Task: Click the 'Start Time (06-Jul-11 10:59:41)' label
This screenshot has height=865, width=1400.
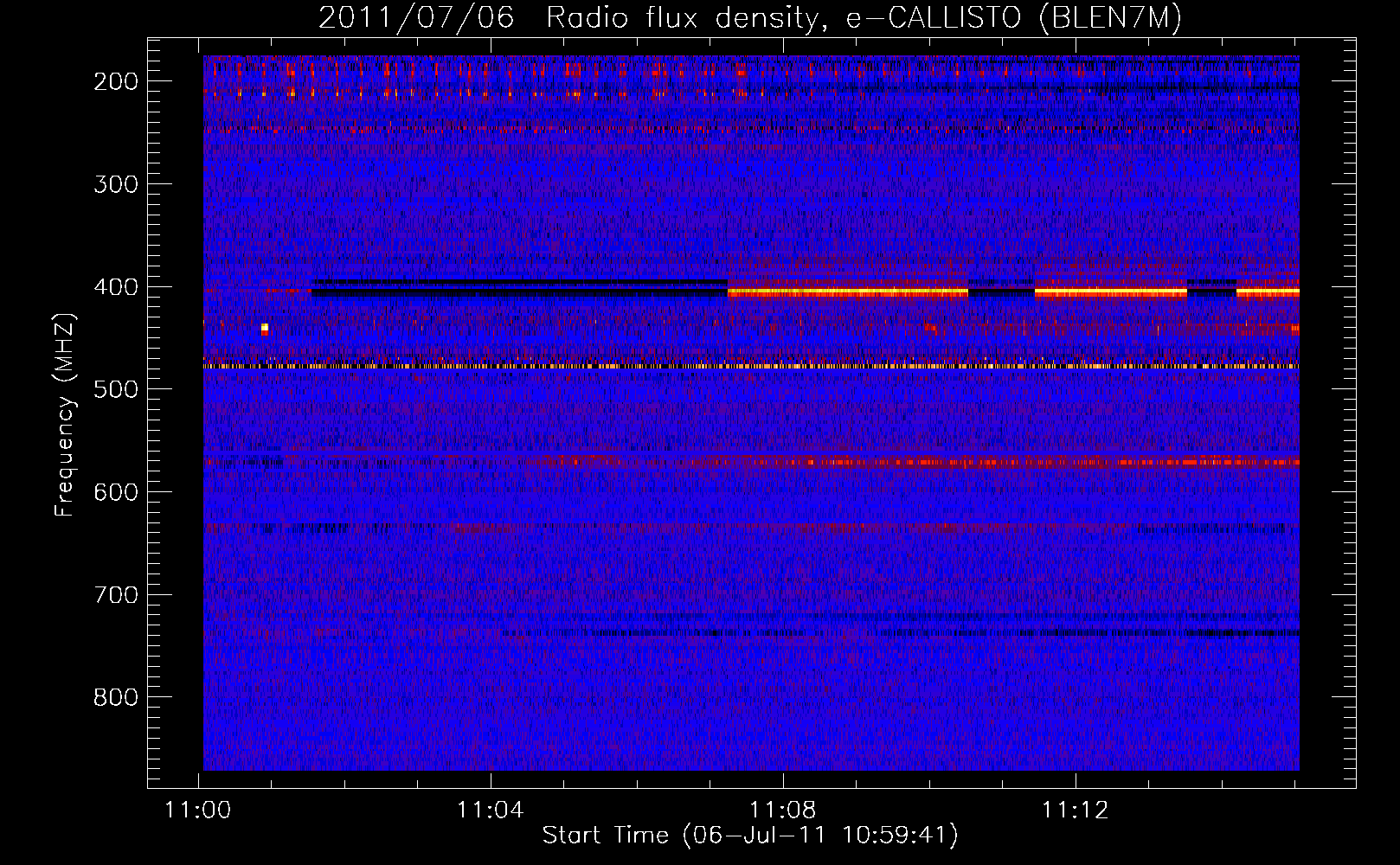Action: click(750, 836)
